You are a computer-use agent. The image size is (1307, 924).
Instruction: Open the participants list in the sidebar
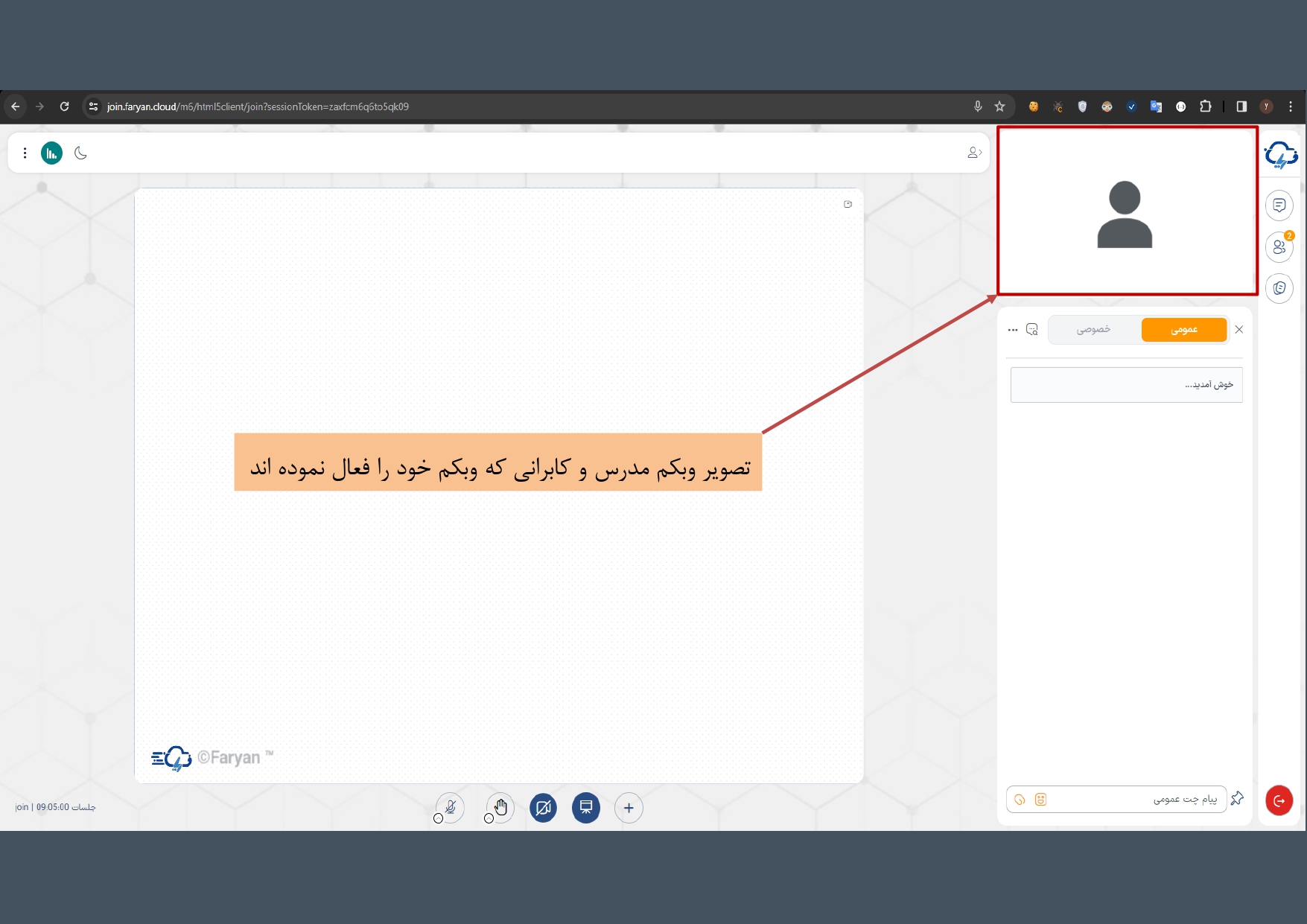(1279, 247)
